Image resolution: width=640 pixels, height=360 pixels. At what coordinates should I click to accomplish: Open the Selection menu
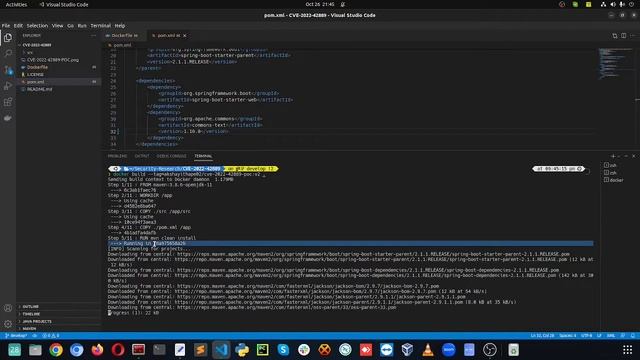pos(37,25)
